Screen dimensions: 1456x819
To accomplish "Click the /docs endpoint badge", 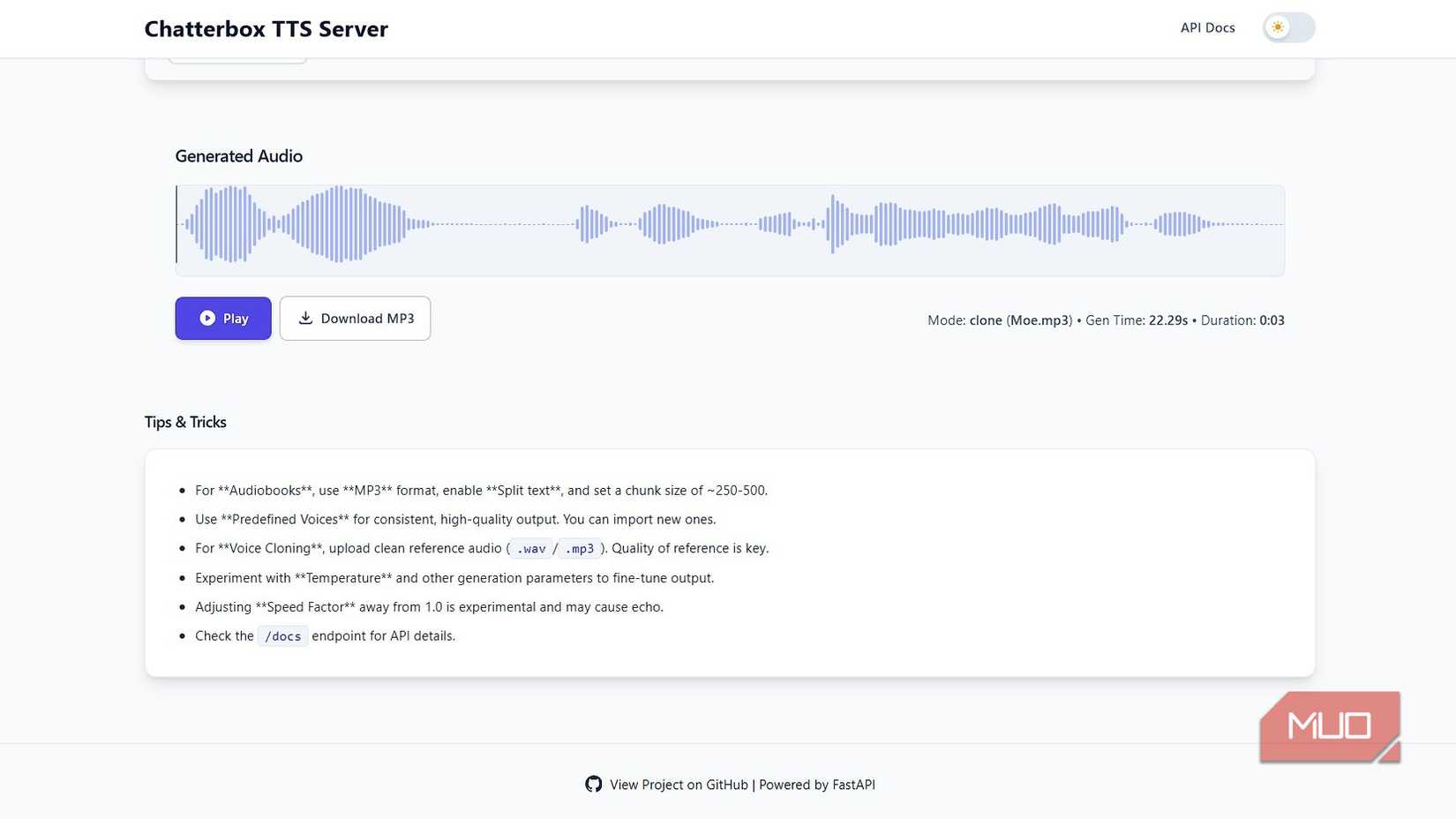I will (282, 635).
